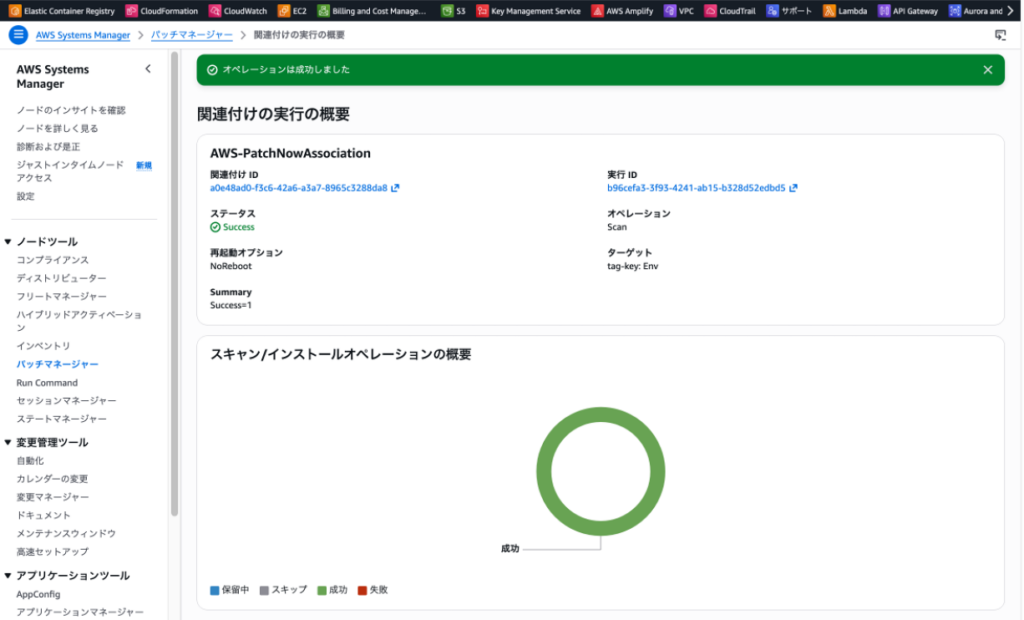Image resolution: width=1024 pixels, height=620 pixels.
Task: Open the top-right screen panel icon
Action: (1000, 35)
